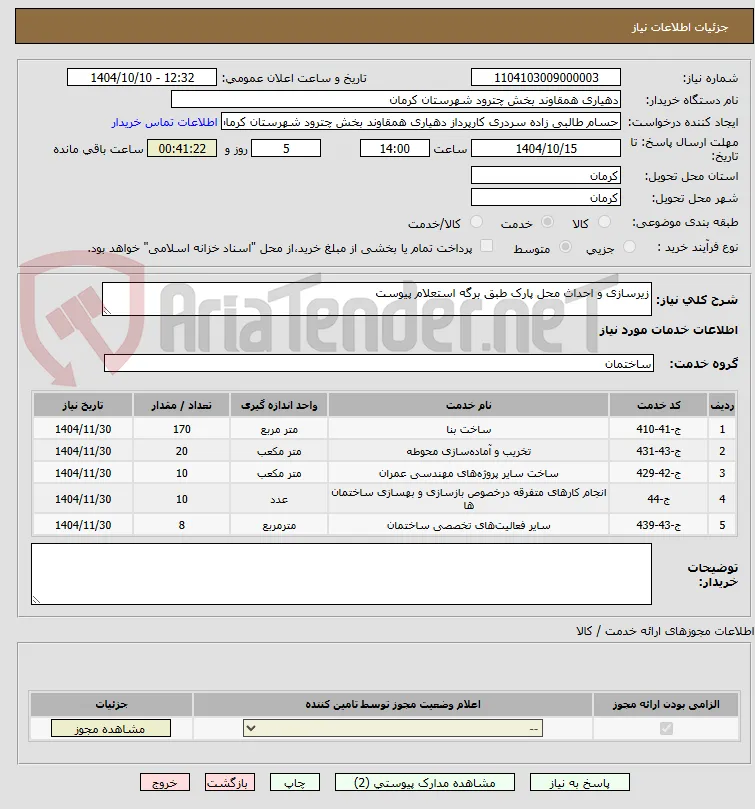This screenshot has width=755, height=809.
Task: Click the شماره نیاز number field
Action: click(x=545, y=78)
